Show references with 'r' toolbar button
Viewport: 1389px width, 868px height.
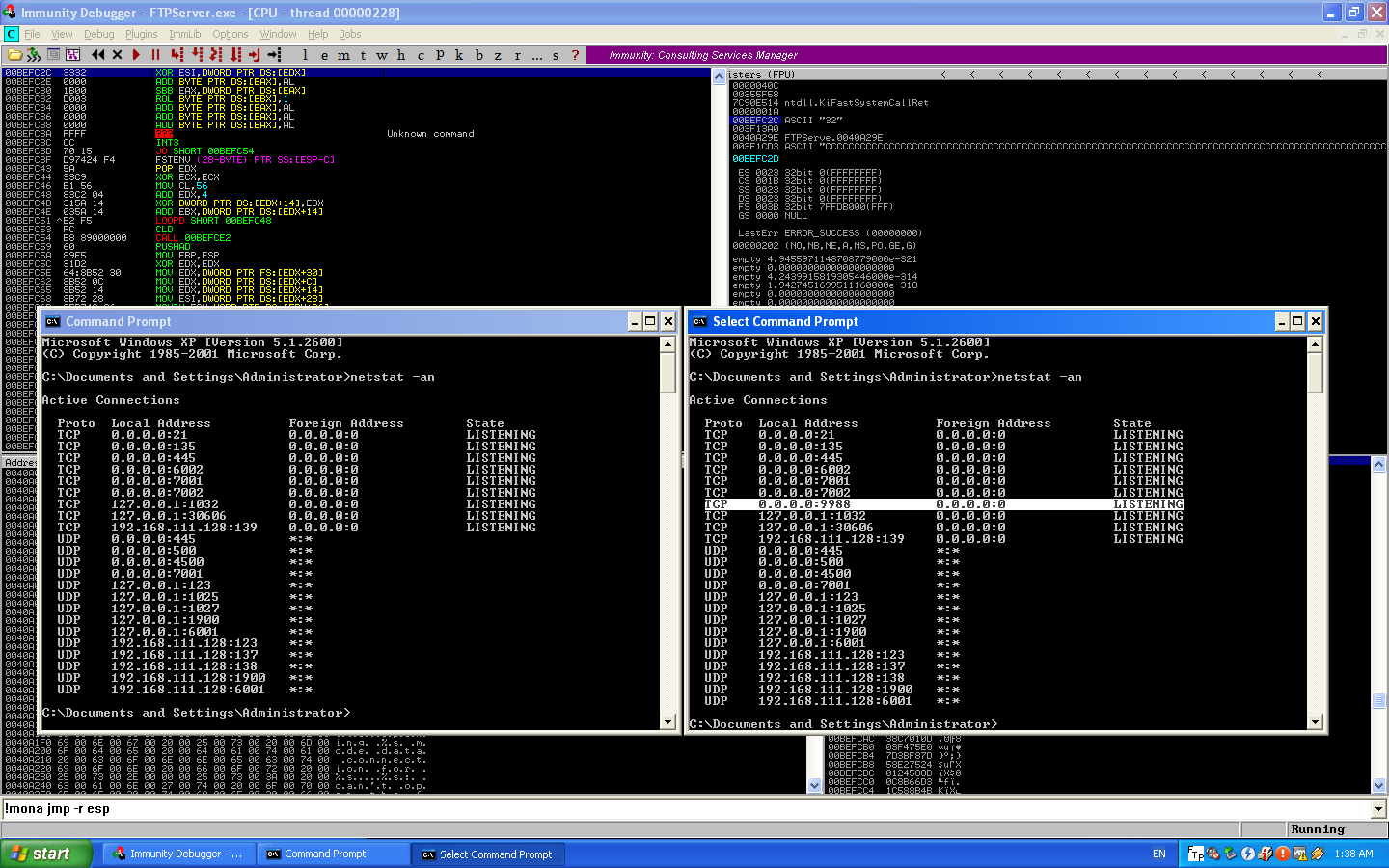pyautogui.click(x=517, y=55)
